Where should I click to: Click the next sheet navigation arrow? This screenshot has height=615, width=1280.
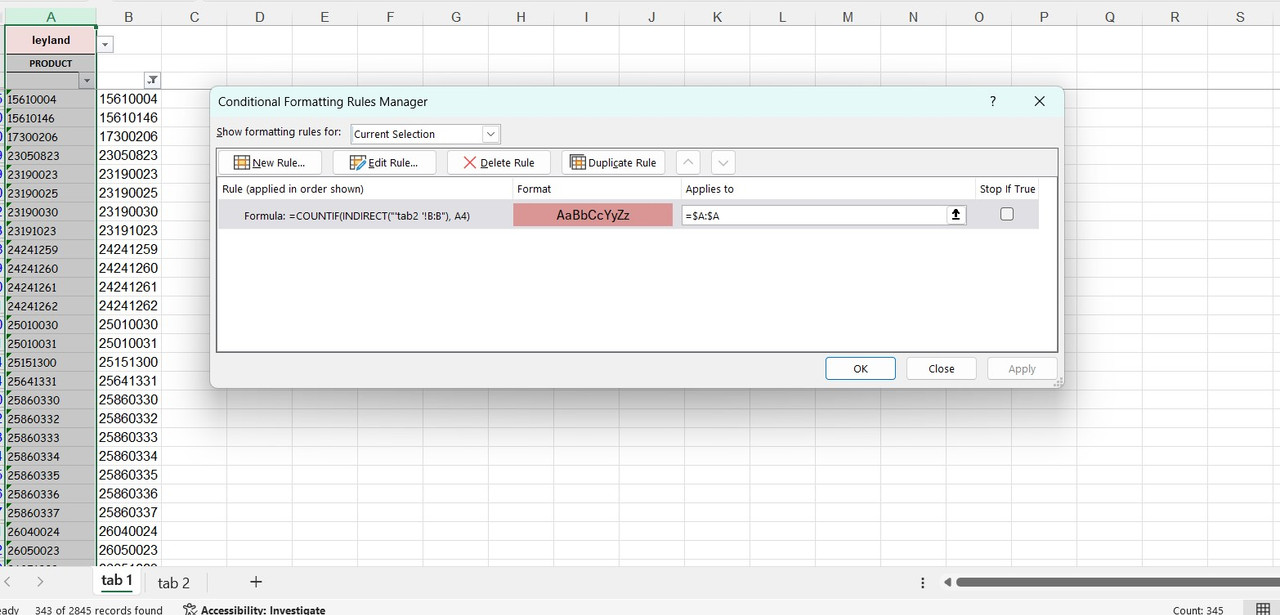(x=40, y=582)
